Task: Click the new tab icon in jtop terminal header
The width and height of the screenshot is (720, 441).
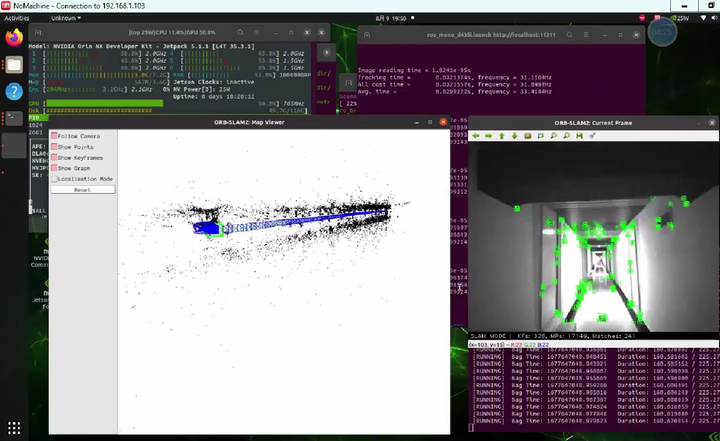Action: pyautogui.click(x=38, y=33)
